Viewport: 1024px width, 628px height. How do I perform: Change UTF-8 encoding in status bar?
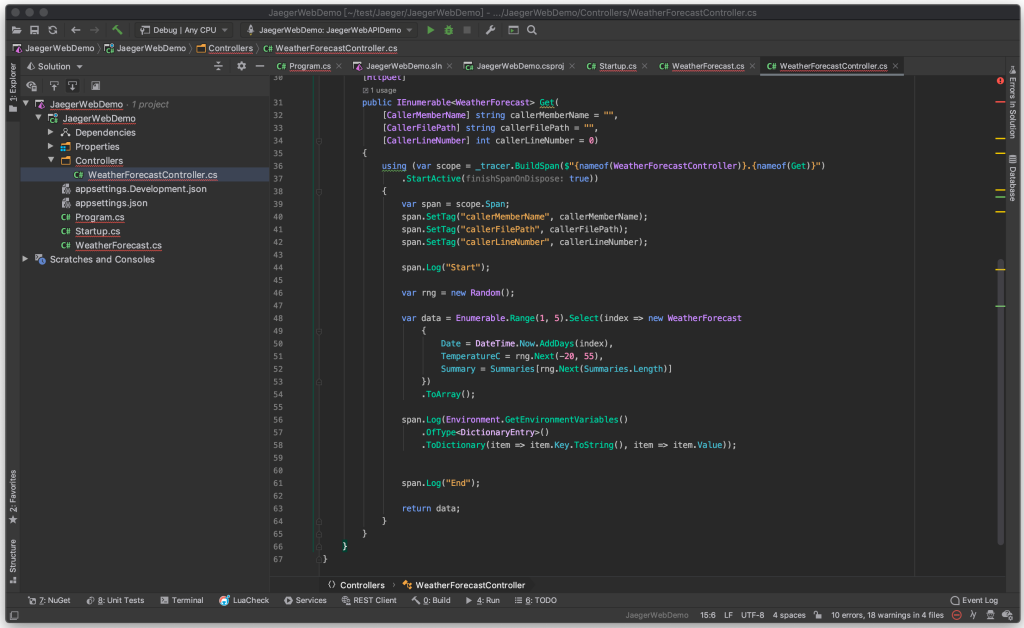(752, 615)
